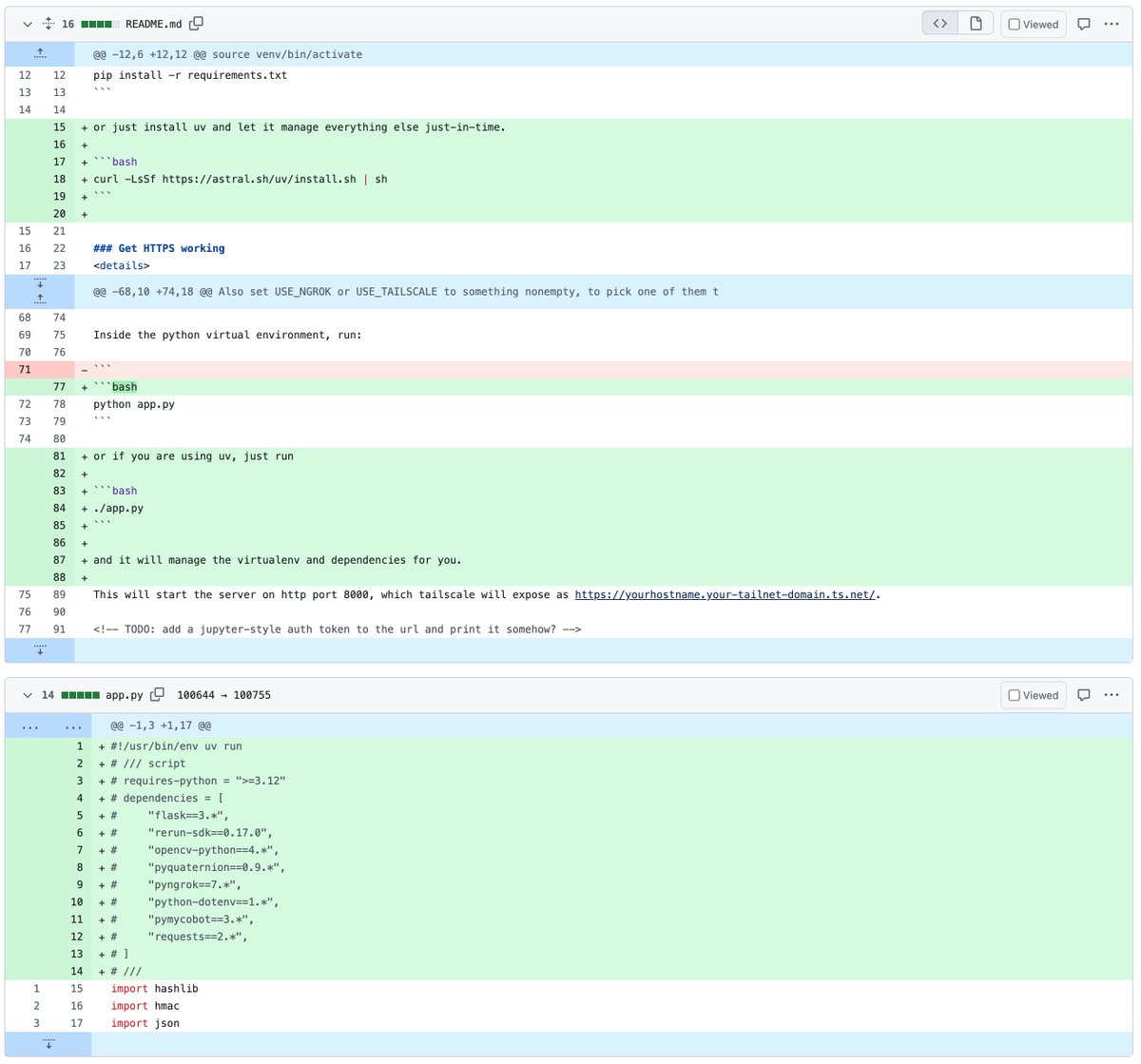This screenshot has height=1064, width=1141.
Task: Collapse the README.md file diff
Action: coord(28,24)
